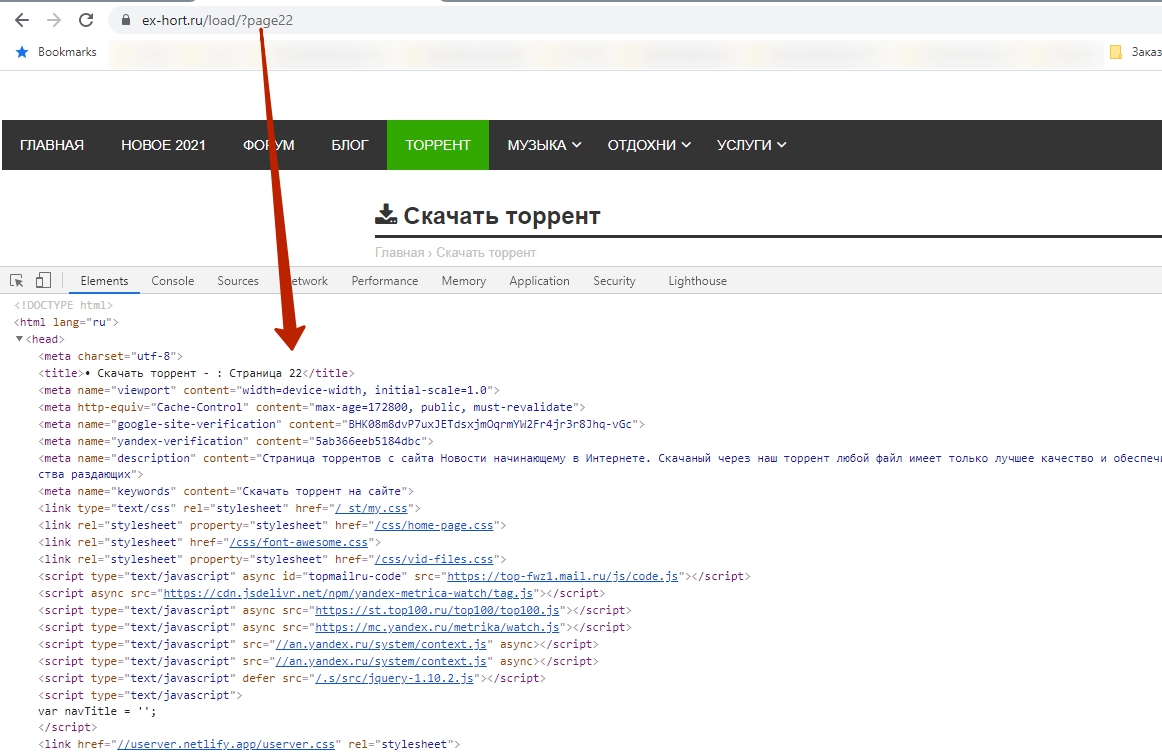The image size is (1162, 752).
Task: Open the /css/font-awesome.css link
Action: click(298, 542)
